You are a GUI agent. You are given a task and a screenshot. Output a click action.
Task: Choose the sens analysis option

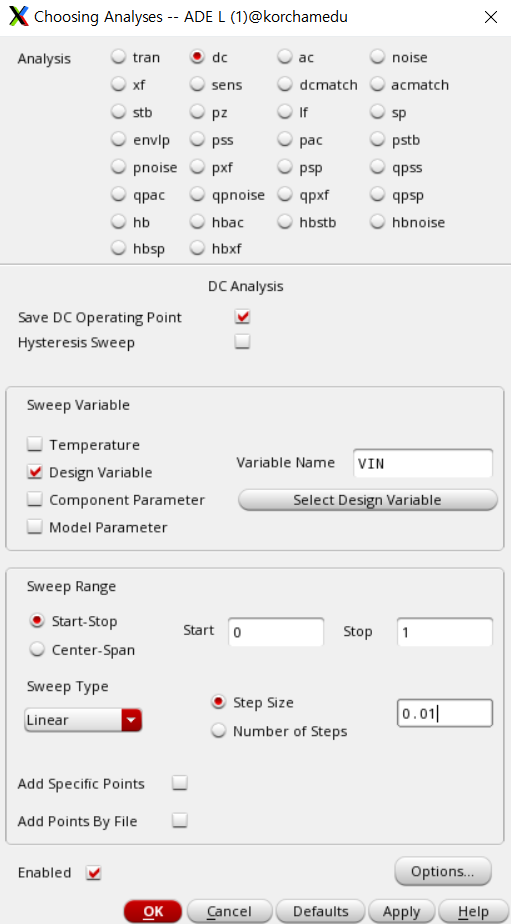point(197,84)
